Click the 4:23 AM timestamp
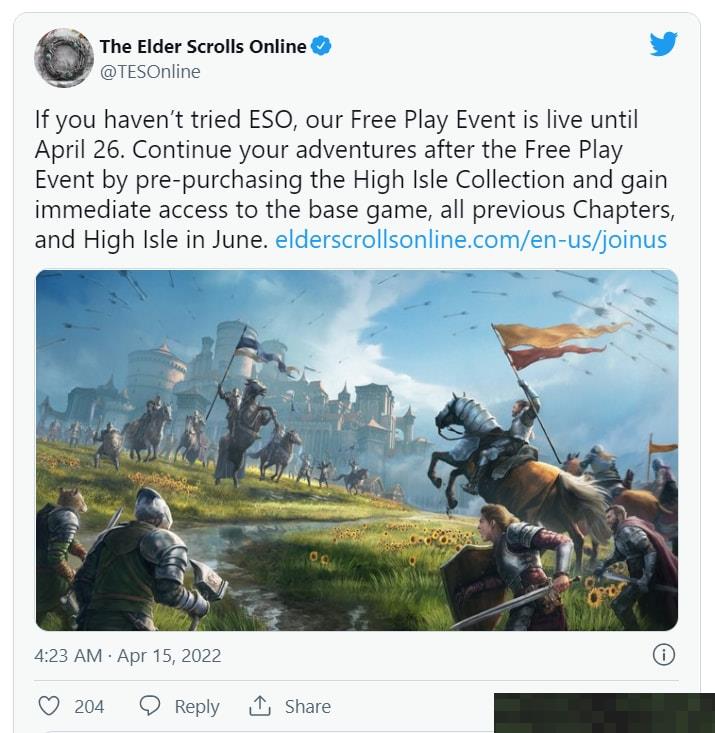Viewport: 715px width, 733px height. [68, 655]
